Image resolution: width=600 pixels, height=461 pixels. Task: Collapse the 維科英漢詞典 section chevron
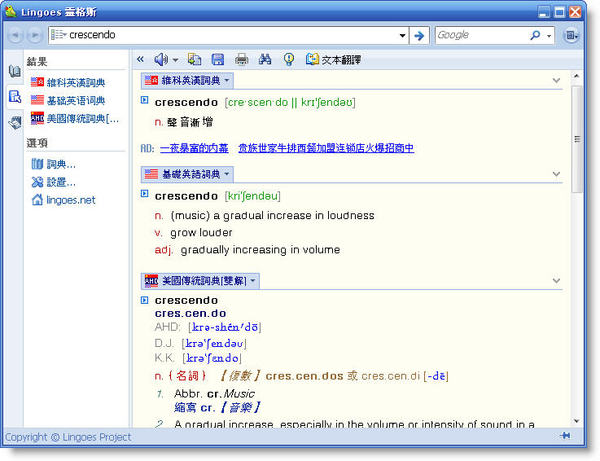pos(556,81)
